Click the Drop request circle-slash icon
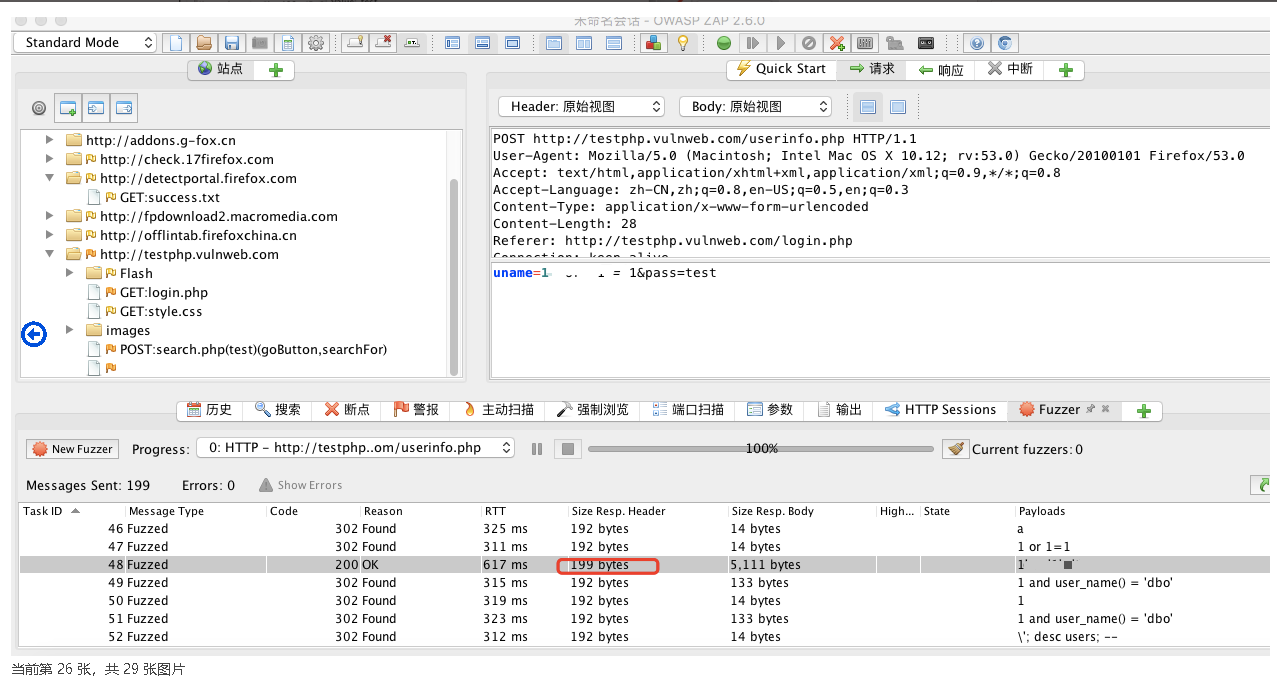 [809, 43]
